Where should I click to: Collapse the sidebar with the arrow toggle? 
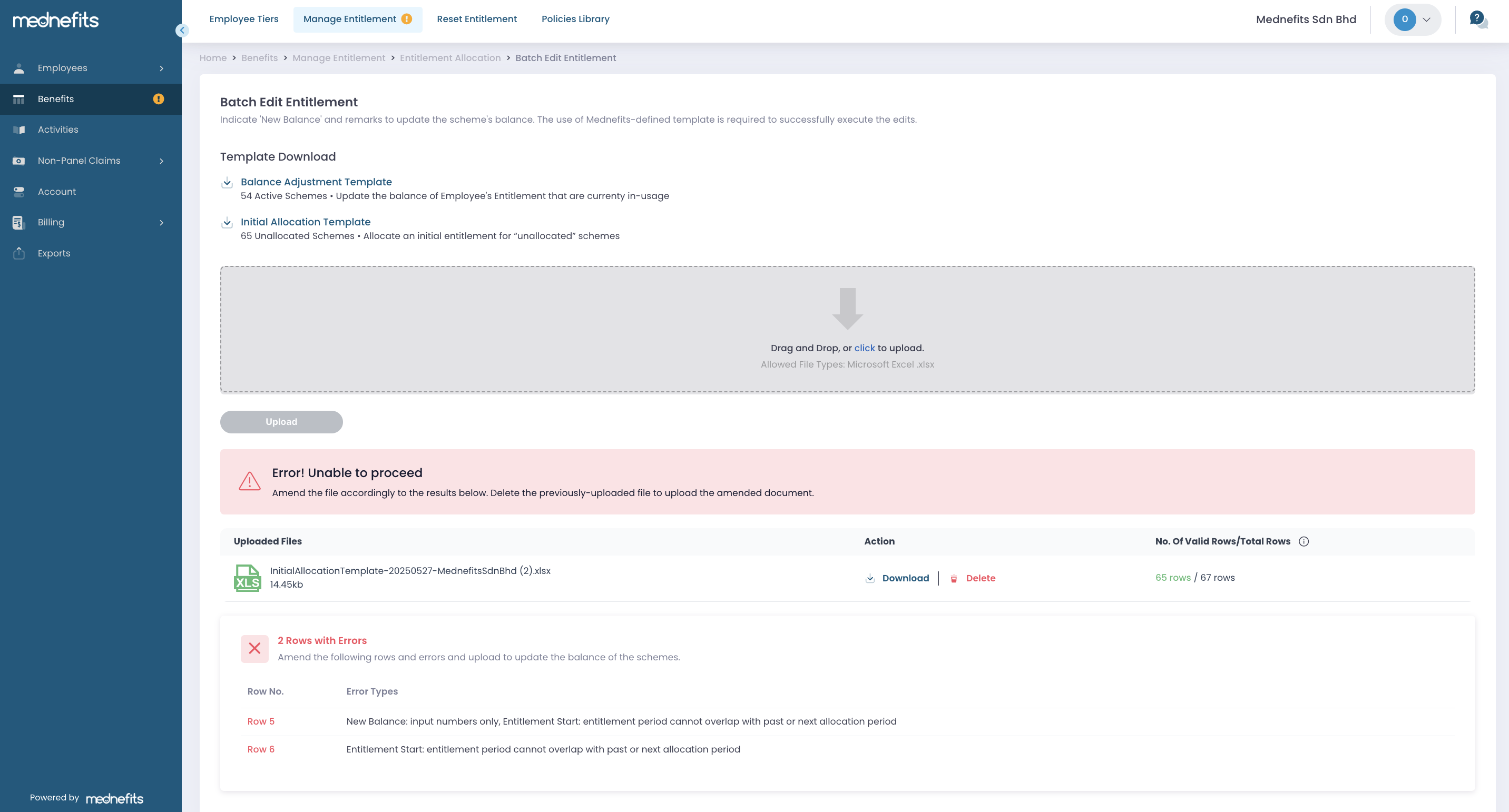coord(182,31)
